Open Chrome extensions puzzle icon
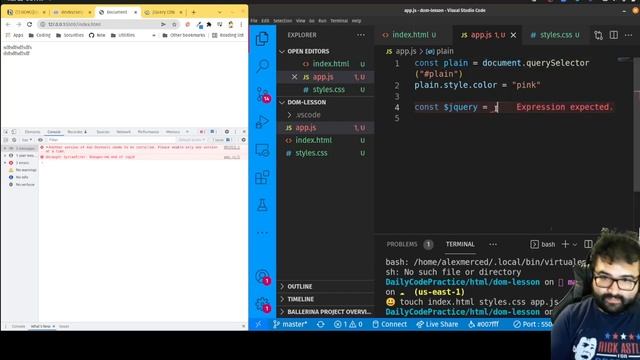The height and width of the screenshot is (360, 640). tap(209, 24)
